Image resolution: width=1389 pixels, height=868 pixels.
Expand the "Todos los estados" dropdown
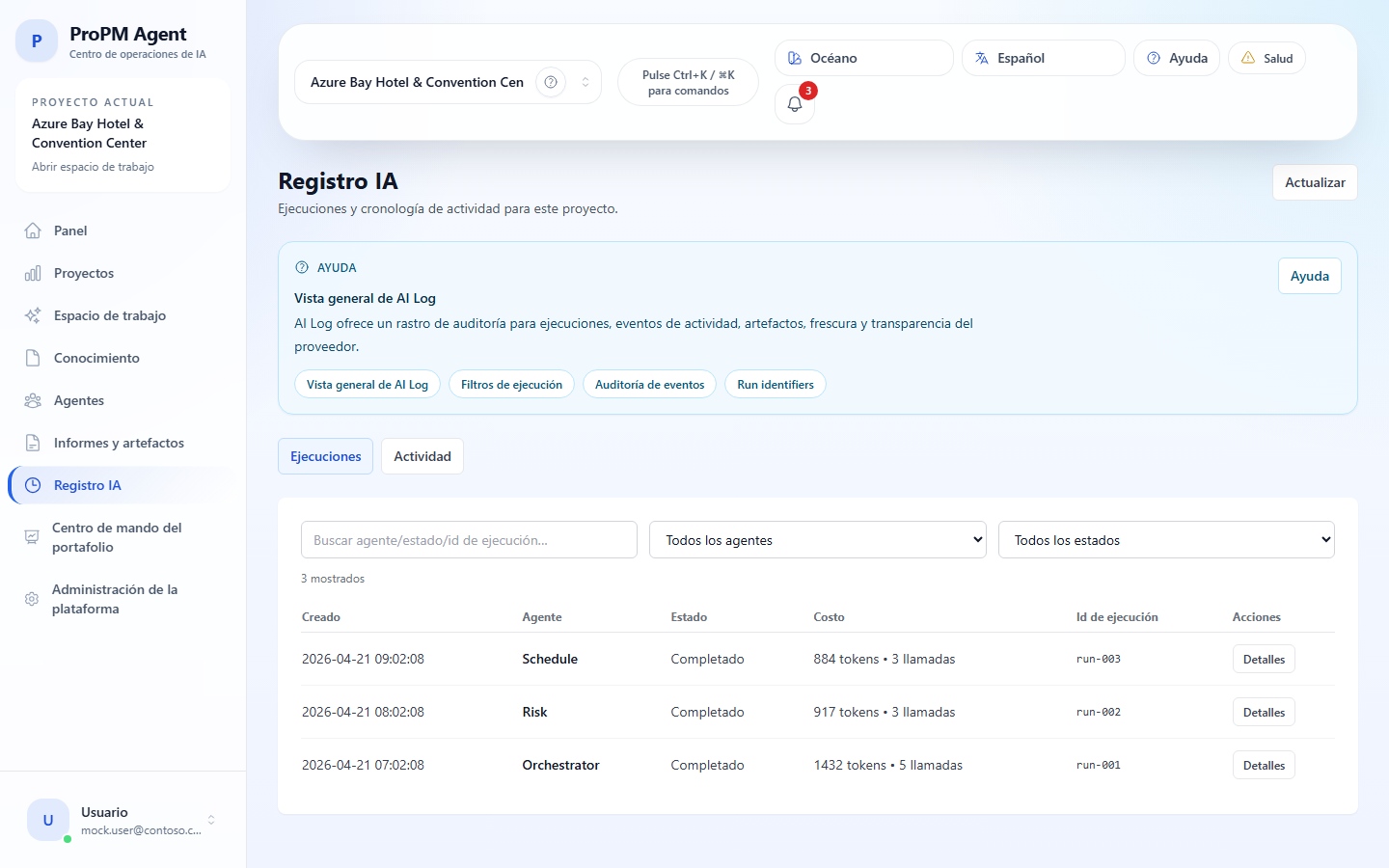tap(1165, 540)
